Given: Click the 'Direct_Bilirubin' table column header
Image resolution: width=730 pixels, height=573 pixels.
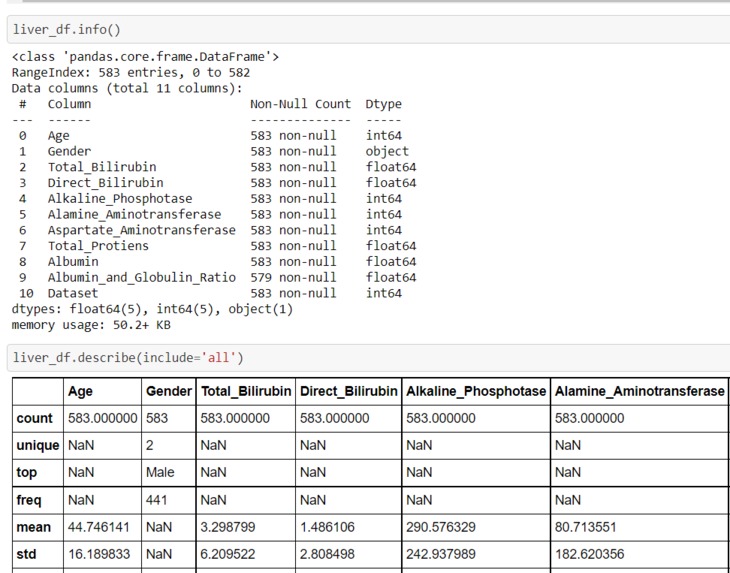Looking at the screenshot, I should [348, 391].
